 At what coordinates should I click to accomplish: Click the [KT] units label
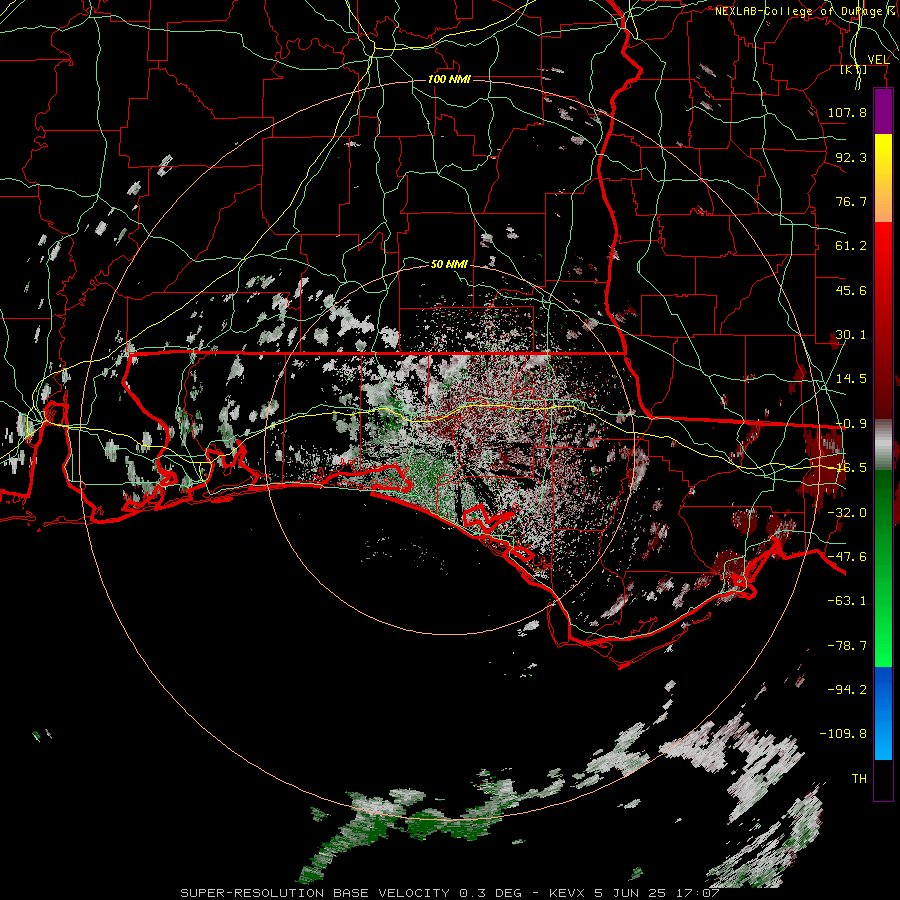tap(854, 69)
